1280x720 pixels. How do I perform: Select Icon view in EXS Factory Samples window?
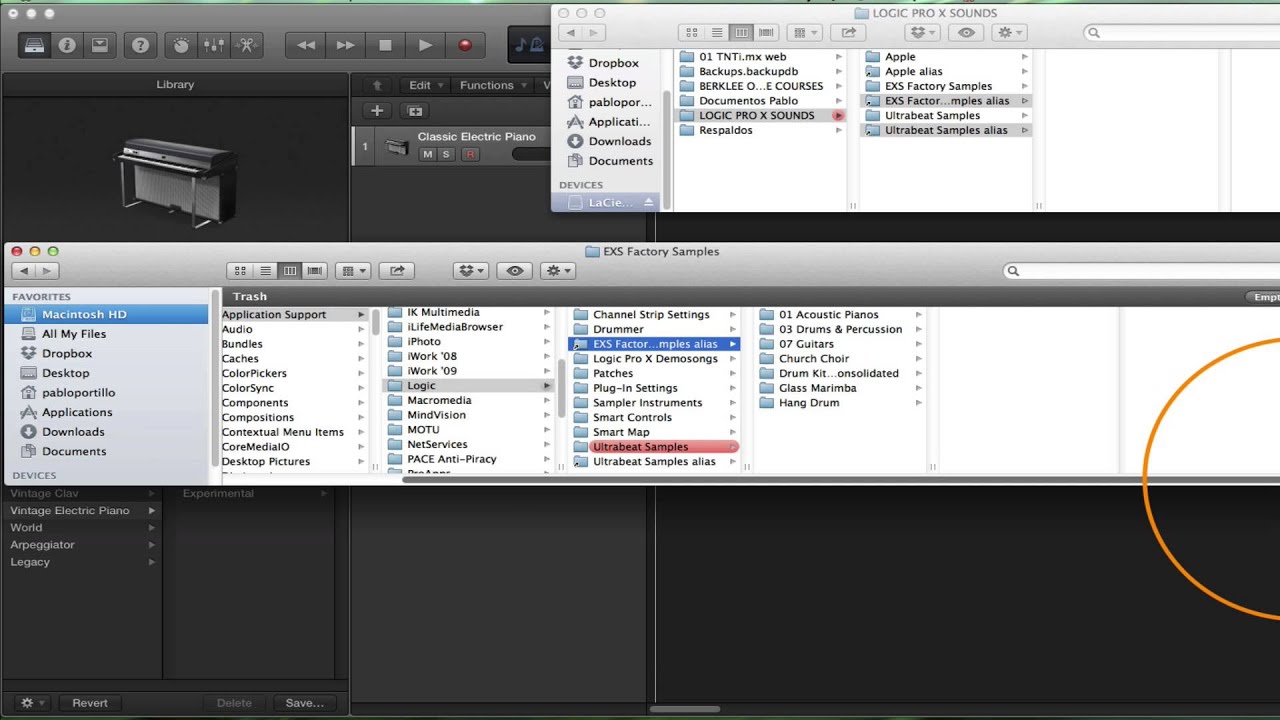click(240, 271)
